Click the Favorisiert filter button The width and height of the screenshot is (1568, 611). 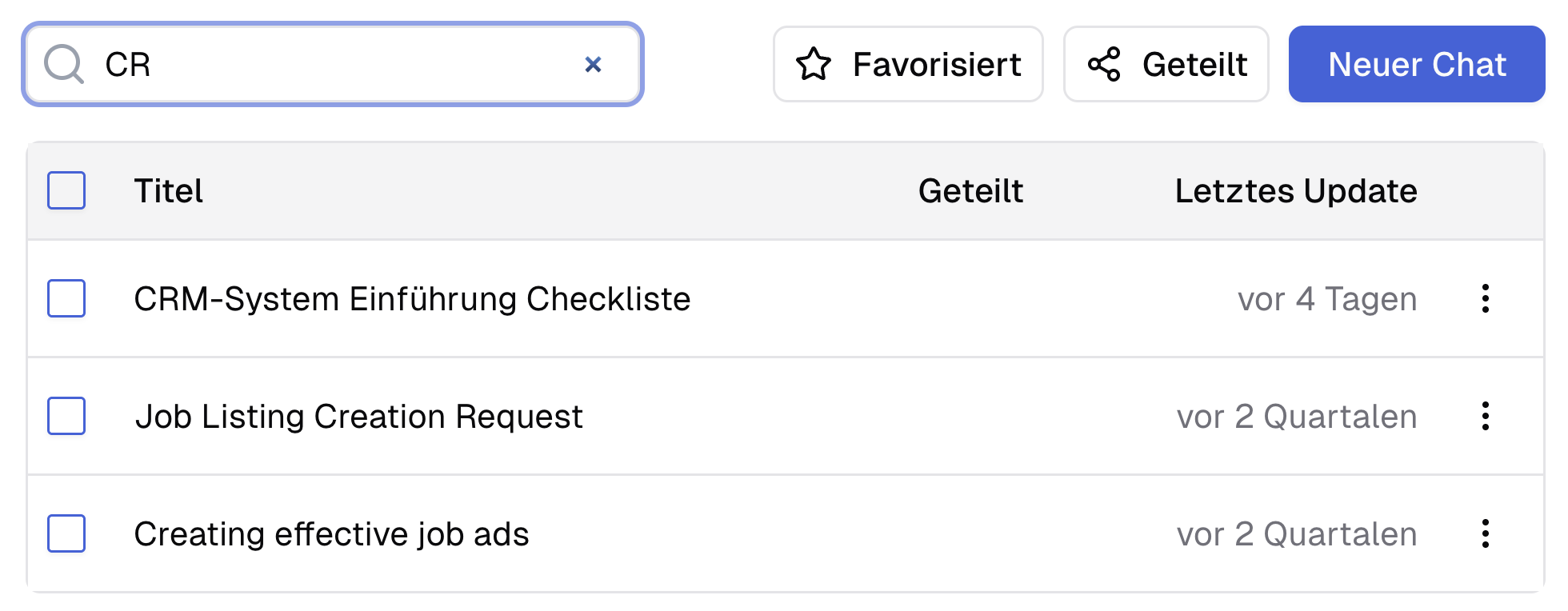point(908,64)
